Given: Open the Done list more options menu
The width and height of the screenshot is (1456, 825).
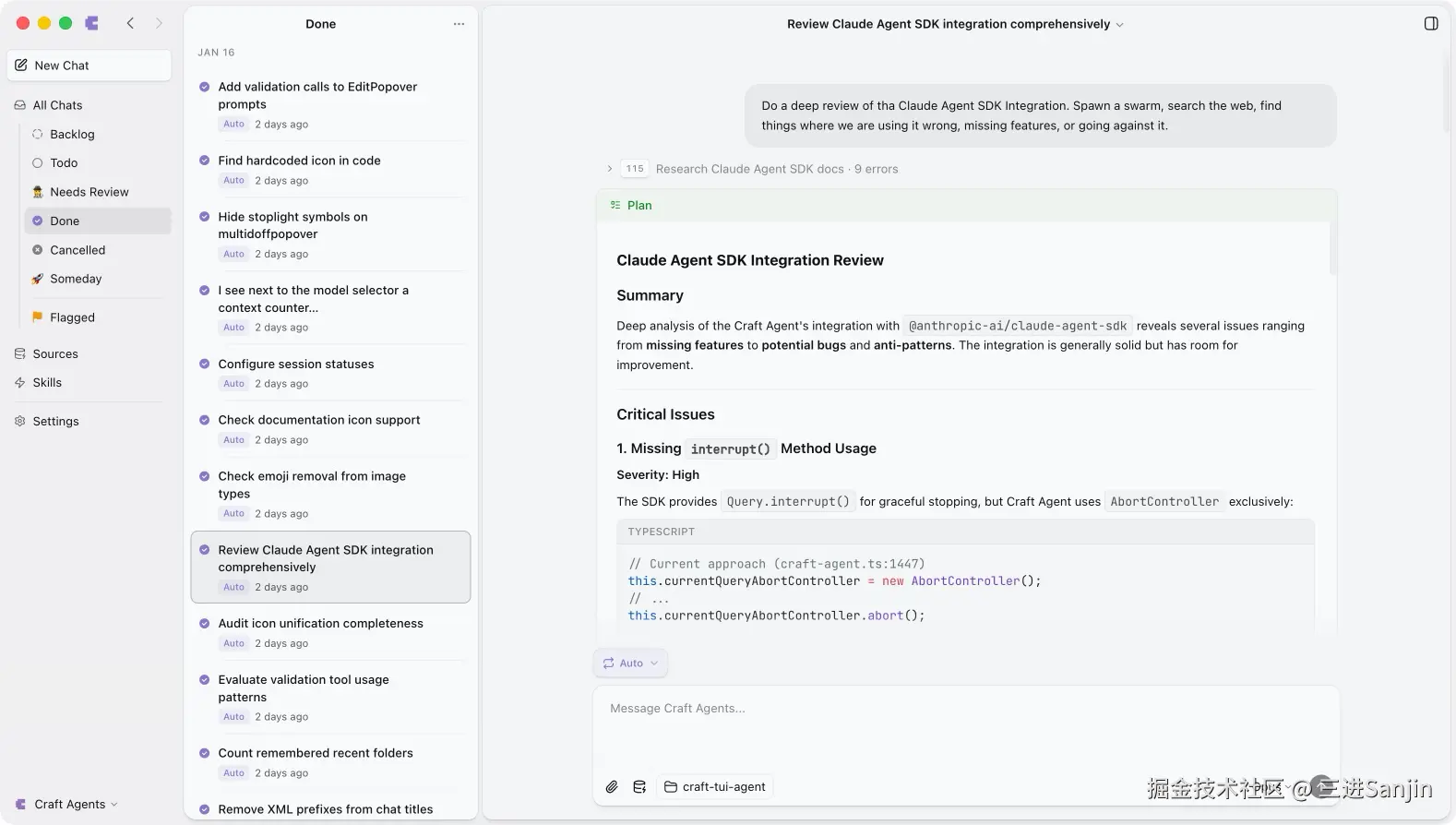Looking at the screenshot, I should point(459,24).
